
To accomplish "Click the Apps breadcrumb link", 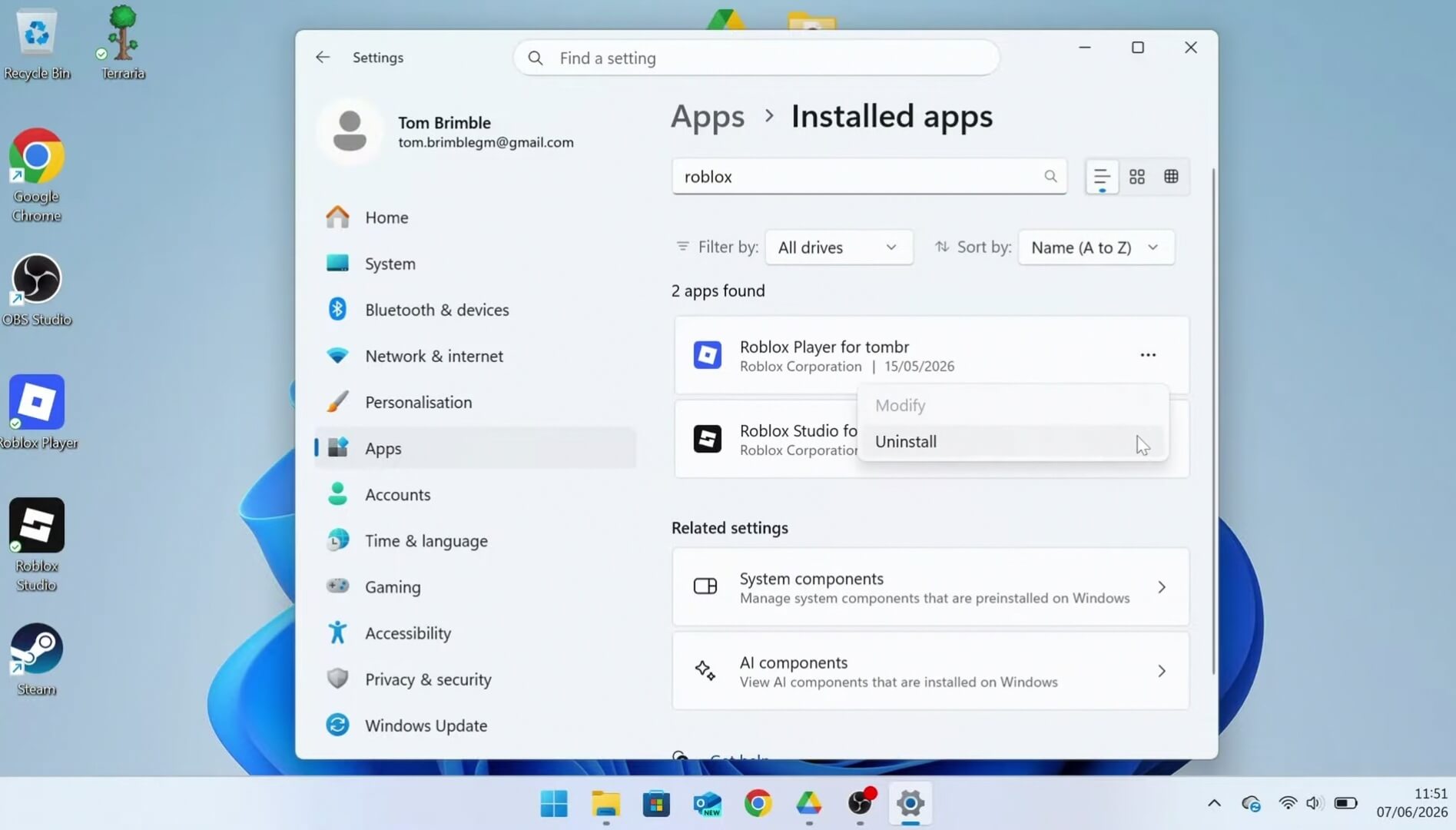I will click(707, 117).
